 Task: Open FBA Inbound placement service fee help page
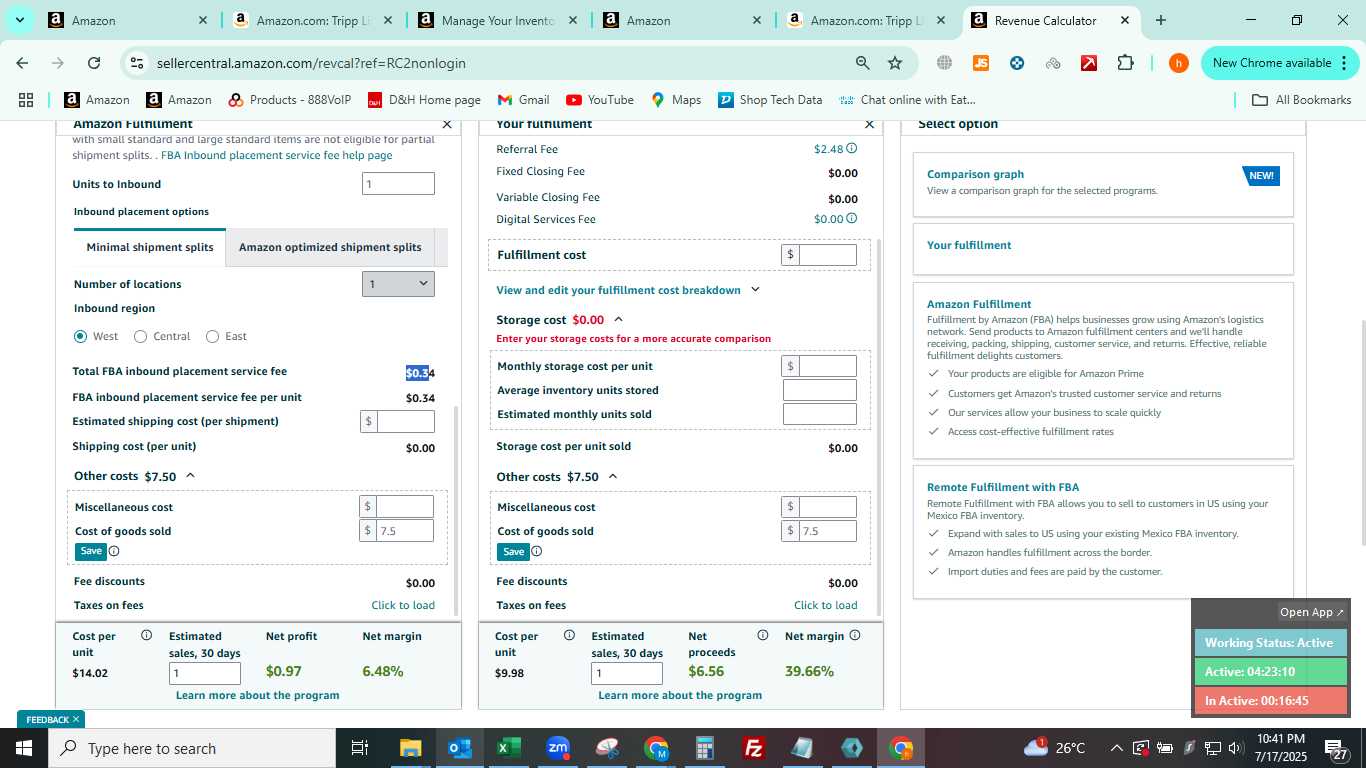[x=277, y=155]
